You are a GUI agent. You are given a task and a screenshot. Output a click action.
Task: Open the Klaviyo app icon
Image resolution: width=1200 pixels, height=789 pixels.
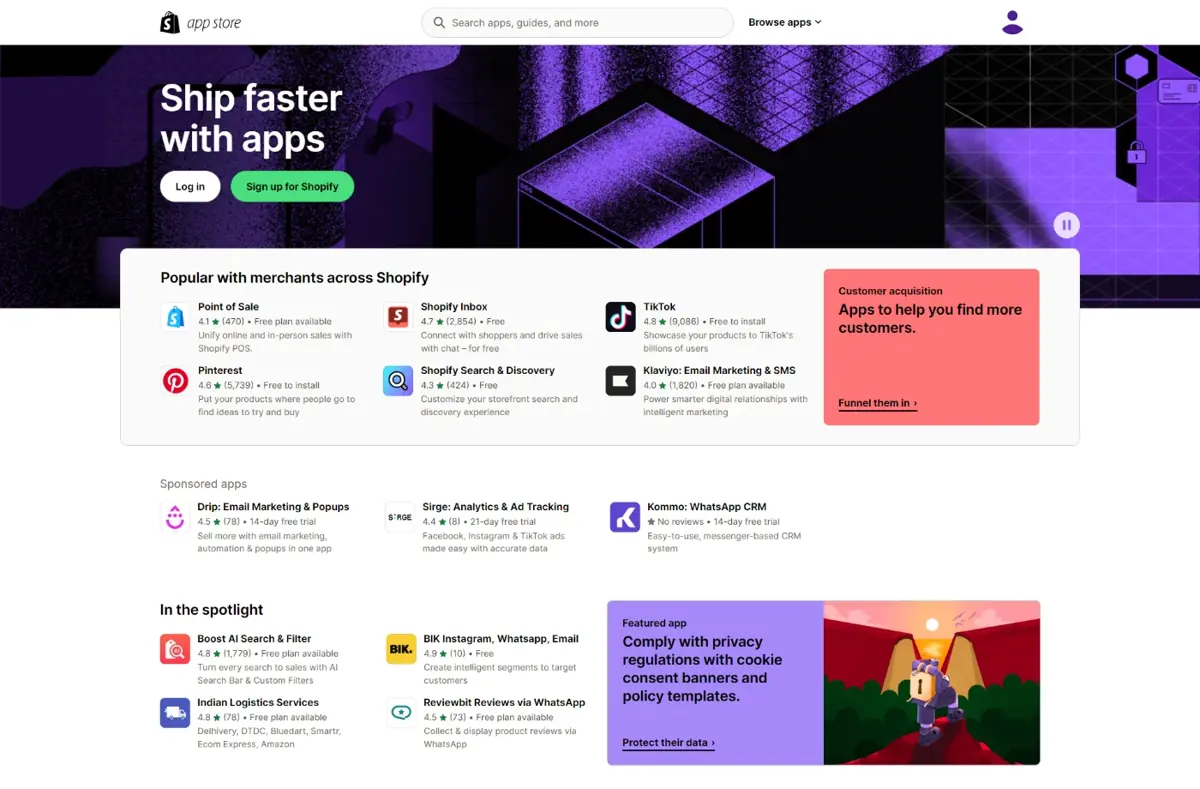point(620,380)
